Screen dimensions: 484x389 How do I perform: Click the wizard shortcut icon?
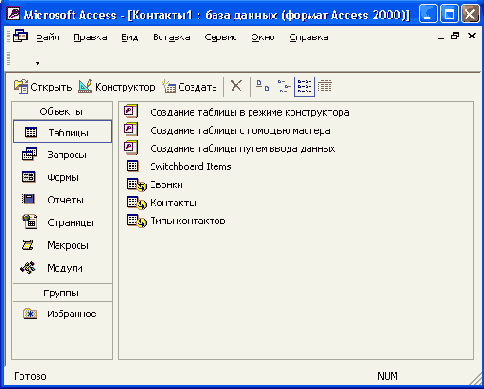coord(131,129)
